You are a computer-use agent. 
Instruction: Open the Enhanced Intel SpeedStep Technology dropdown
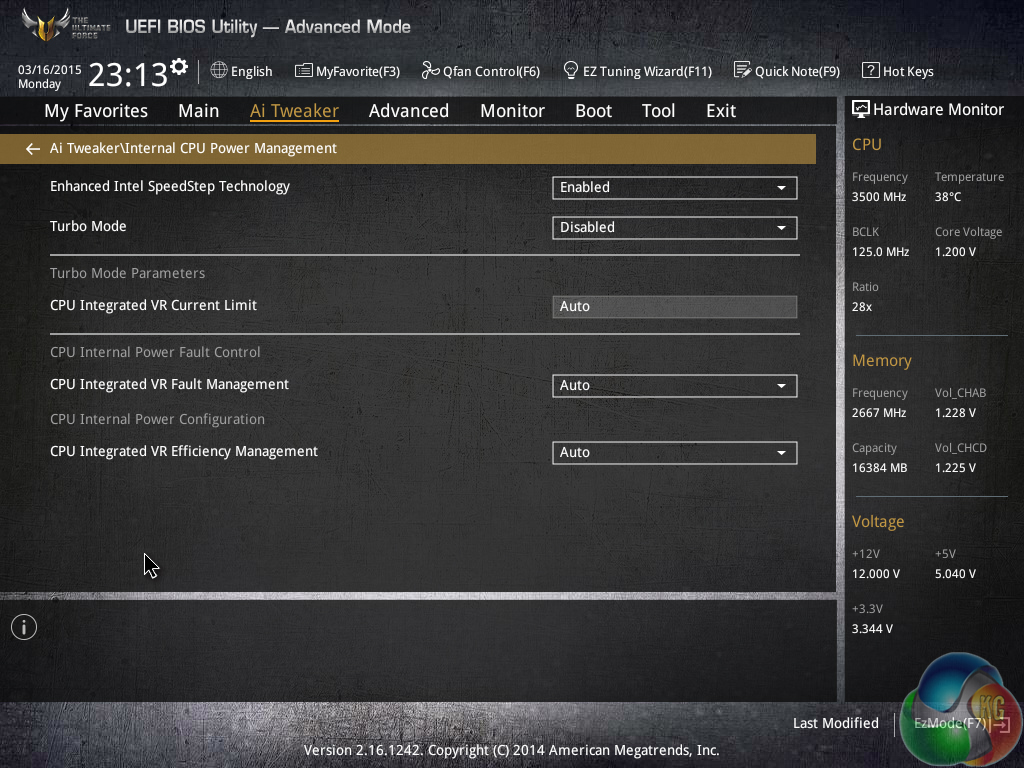point(674,188)
